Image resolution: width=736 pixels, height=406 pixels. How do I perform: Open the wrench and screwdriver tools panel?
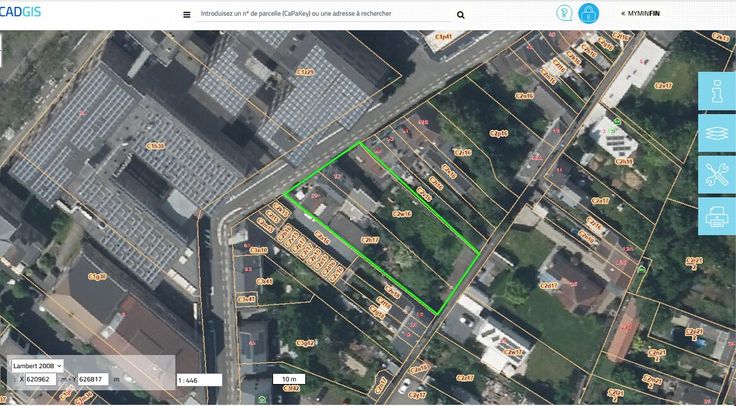tap(716, 174)
